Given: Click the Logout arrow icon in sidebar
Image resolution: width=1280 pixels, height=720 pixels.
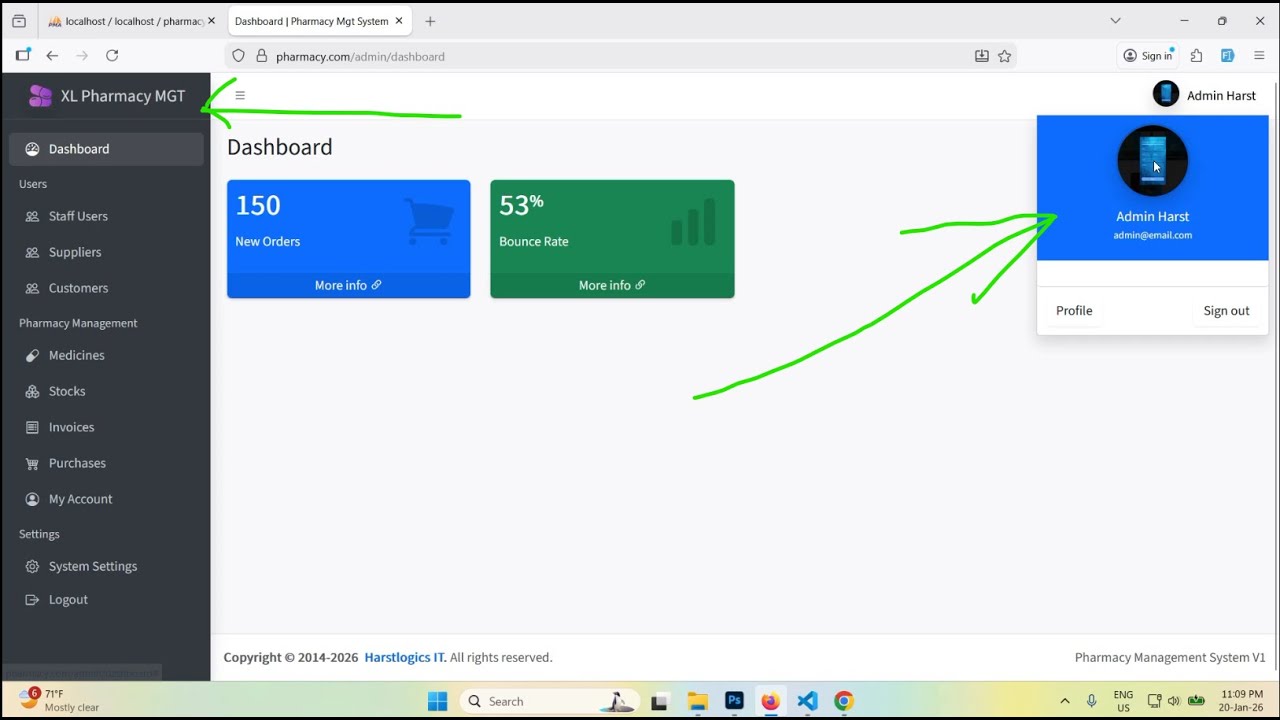Looking at the screenshot, I should pos(32,600).
